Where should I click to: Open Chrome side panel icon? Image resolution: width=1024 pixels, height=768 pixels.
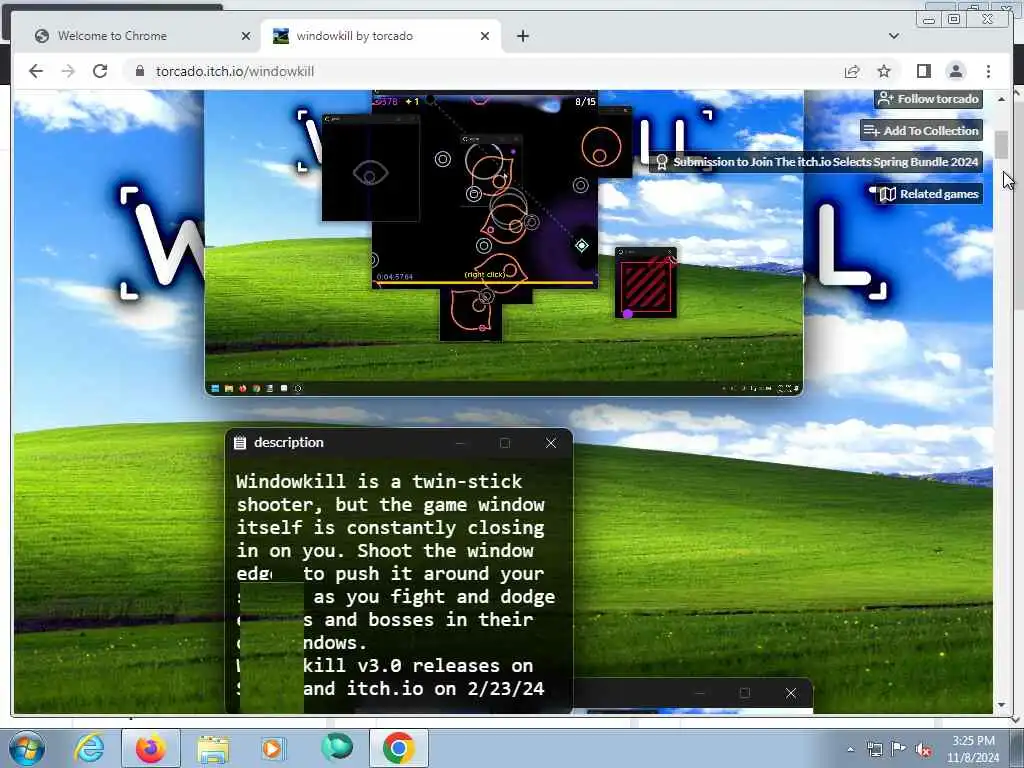[923, 71]
